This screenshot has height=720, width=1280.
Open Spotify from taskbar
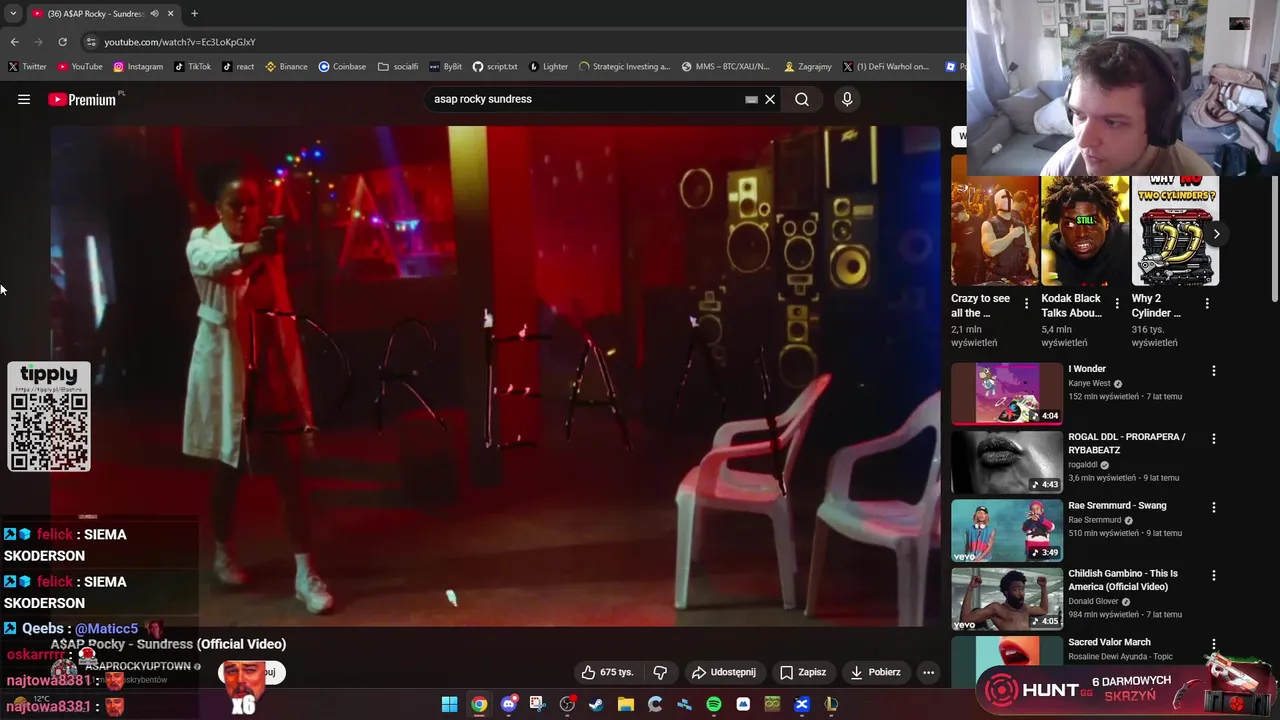click(x=713, y=705)
